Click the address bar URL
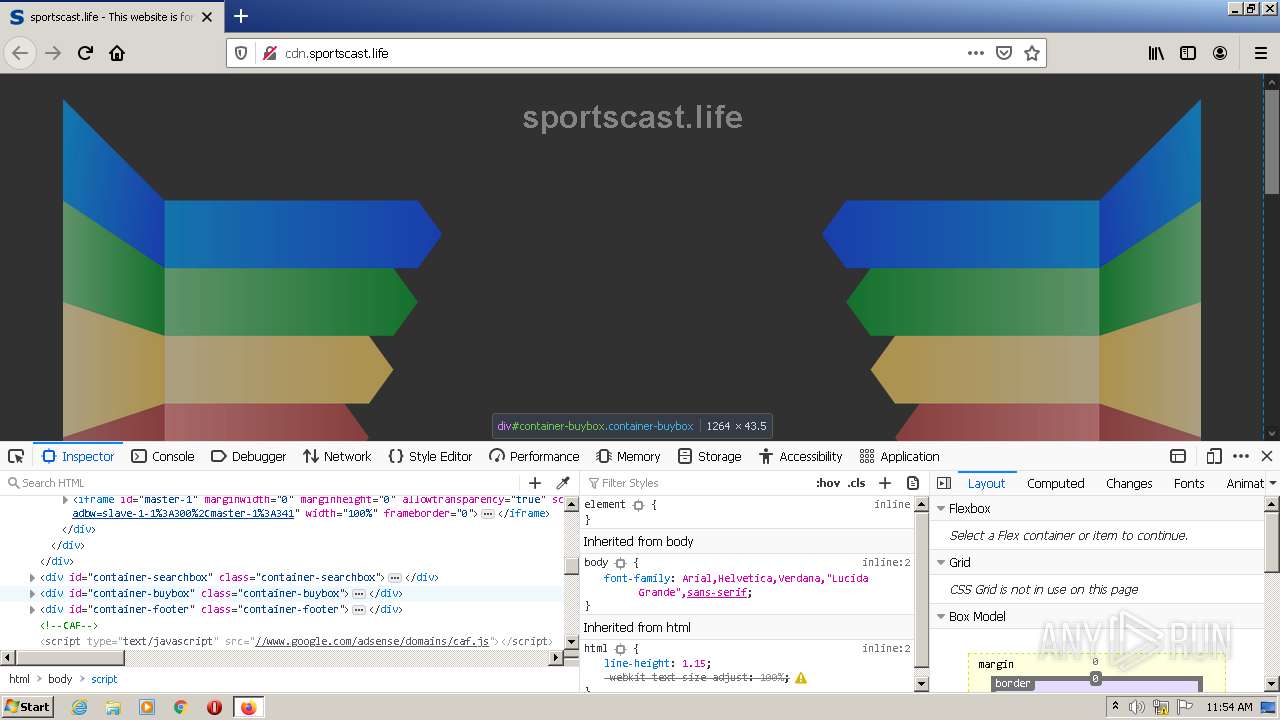This screenshot has height=720, width=1280. 337,53
